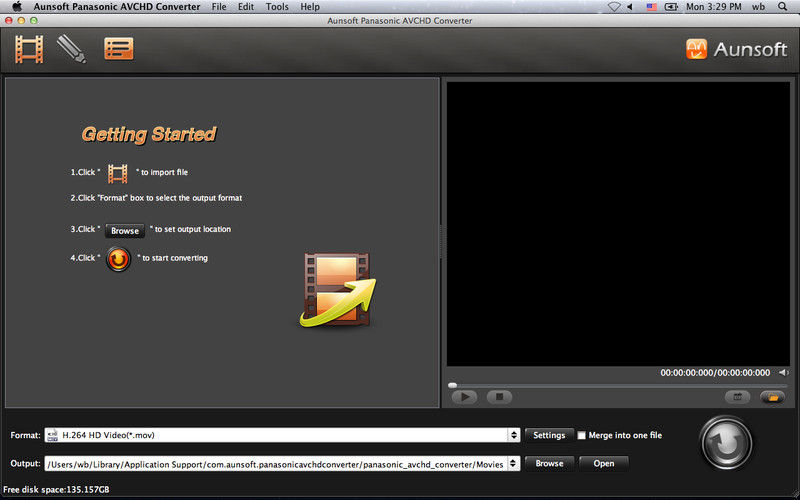Image resolution: width=800 pixels, height=500 pixels.
Task: Open Spotlight search icon
Action: [783, 7]
